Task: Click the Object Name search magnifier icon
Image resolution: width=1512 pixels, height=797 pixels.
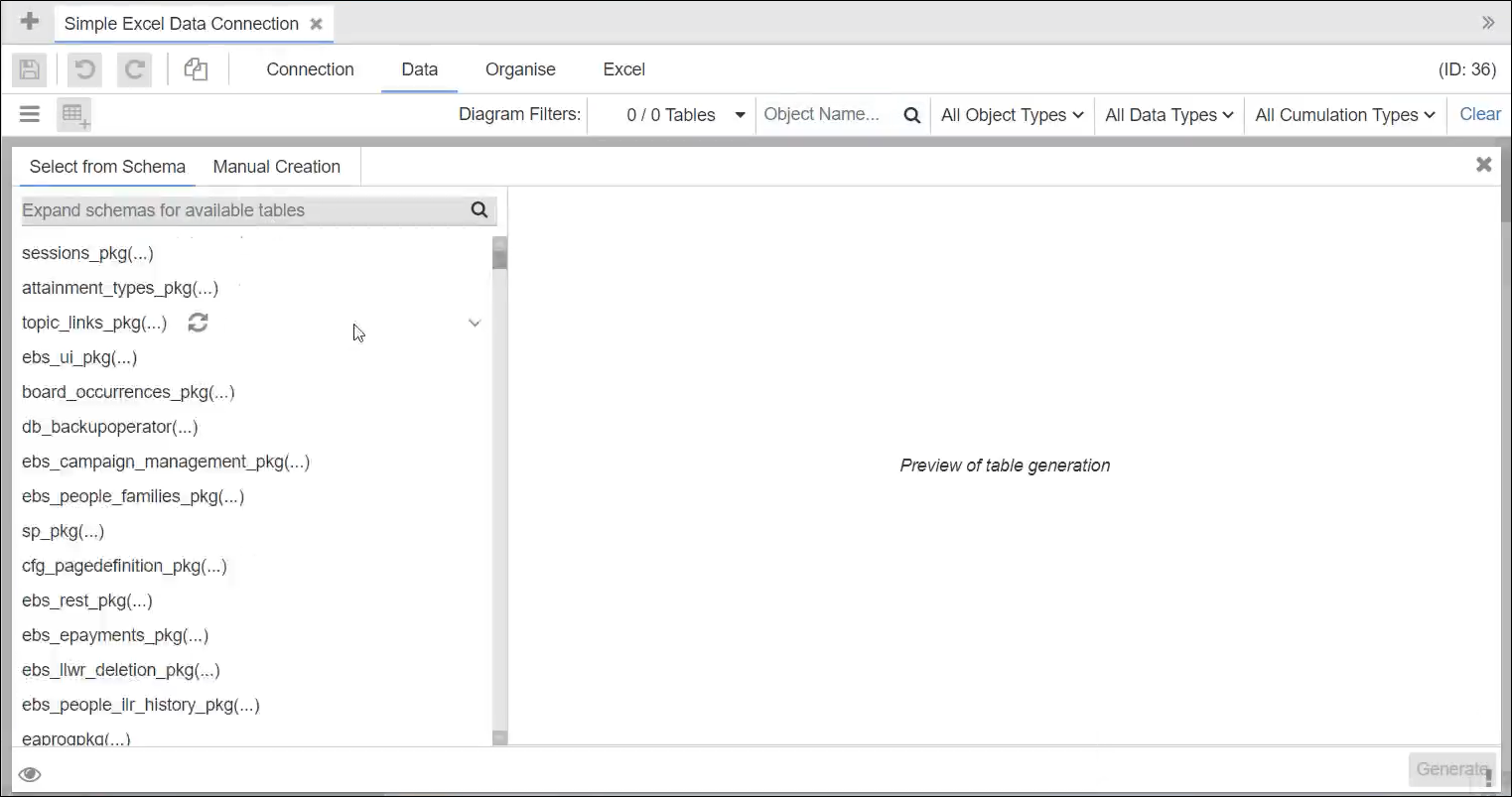Action: coord(911,115)
